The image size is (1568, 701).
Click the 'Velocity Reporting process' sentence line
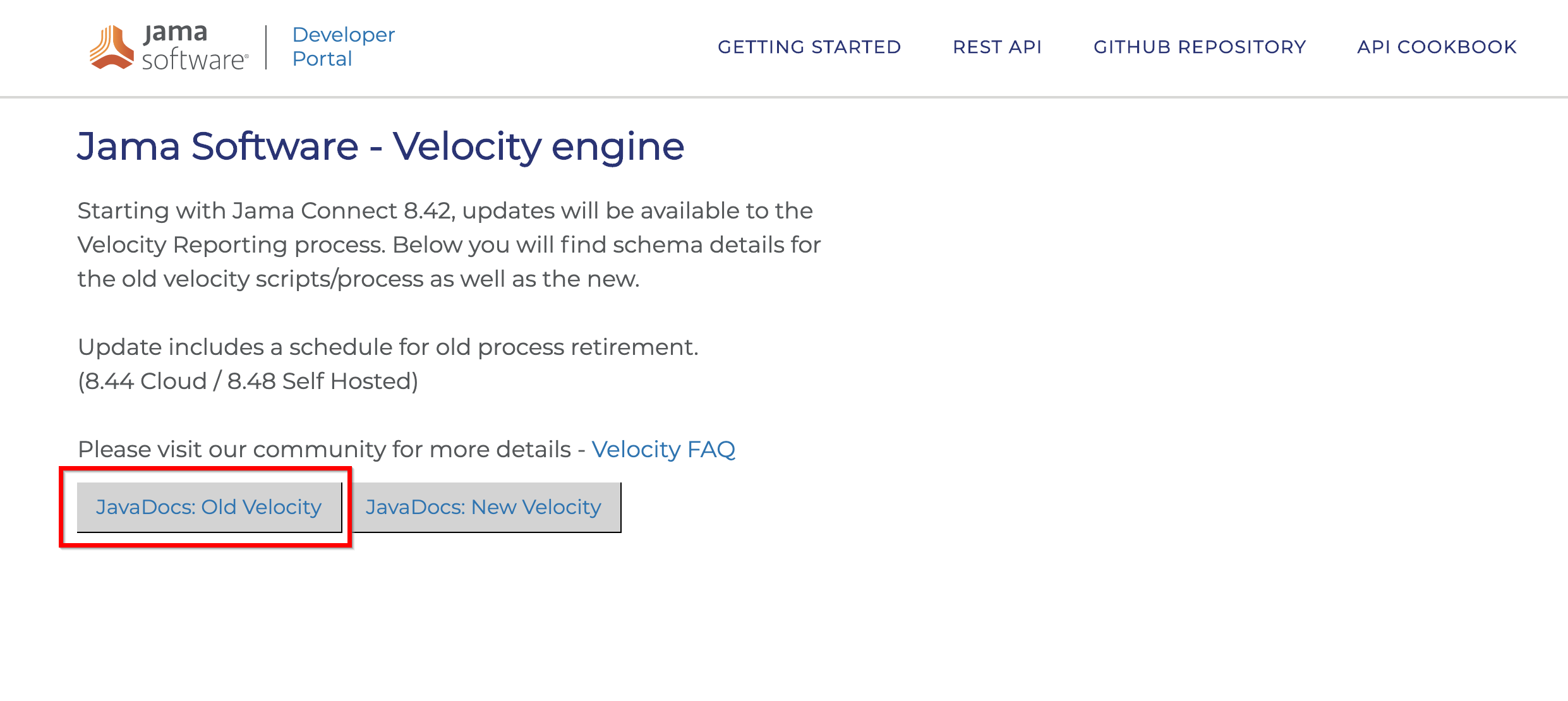pos(449,245)
